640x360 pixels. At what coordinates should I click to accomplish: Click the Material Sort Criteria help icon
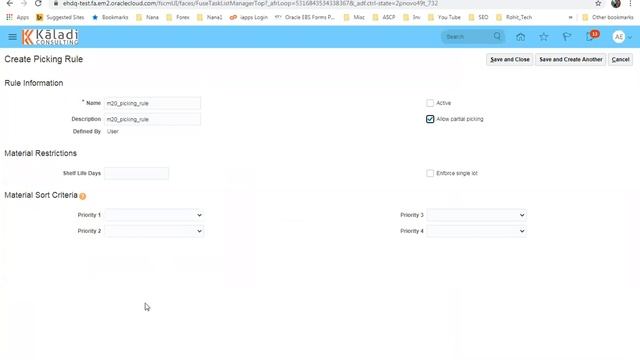(82, 196)
